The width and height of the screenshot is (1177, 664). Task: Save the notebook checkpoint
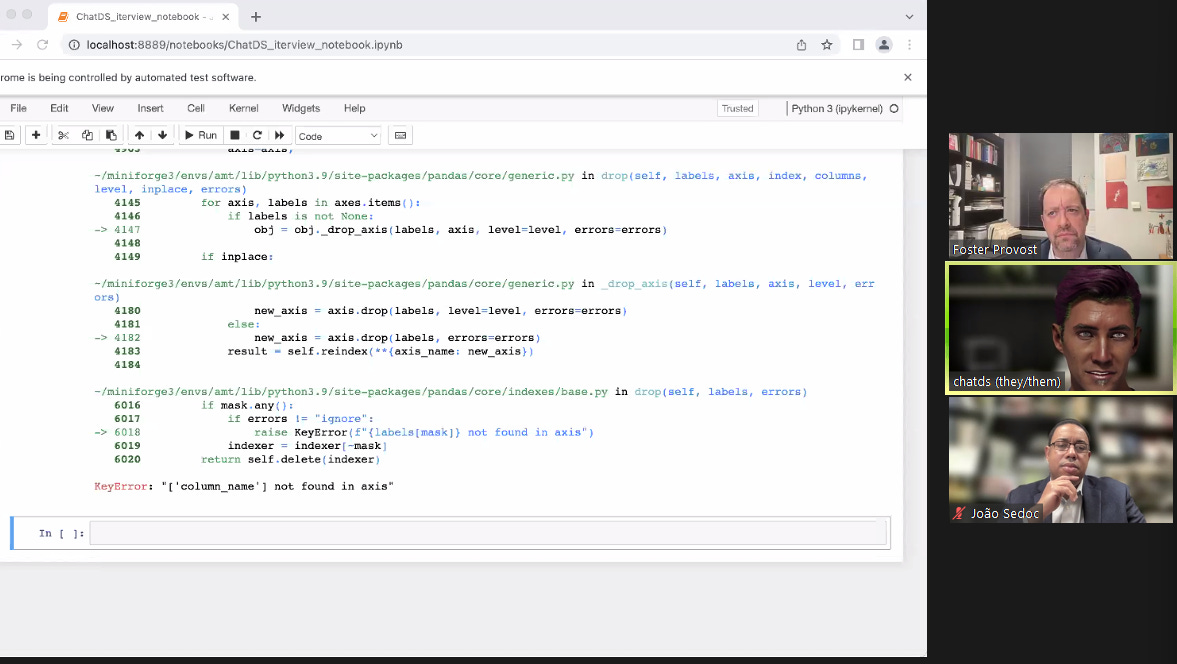[10, 134]
